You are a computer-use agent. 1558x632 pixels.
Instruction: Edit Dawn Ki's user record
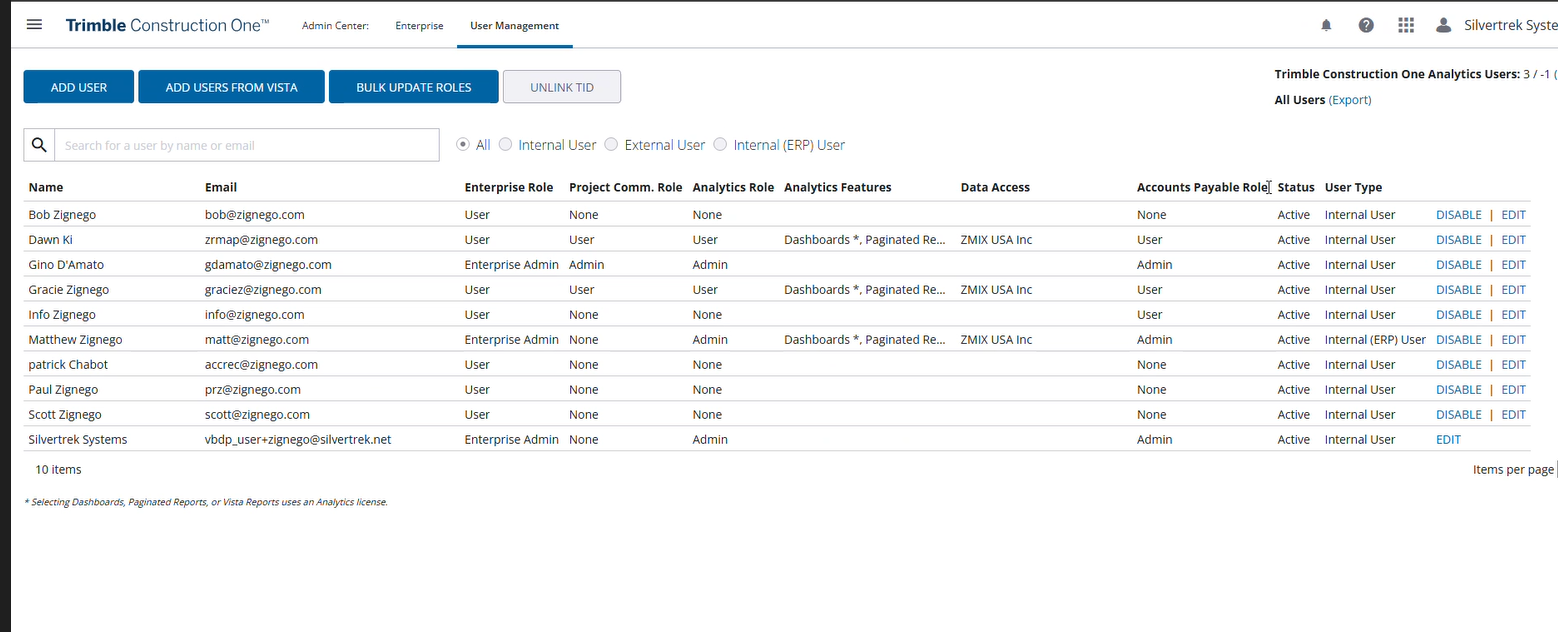(1514, 240)
